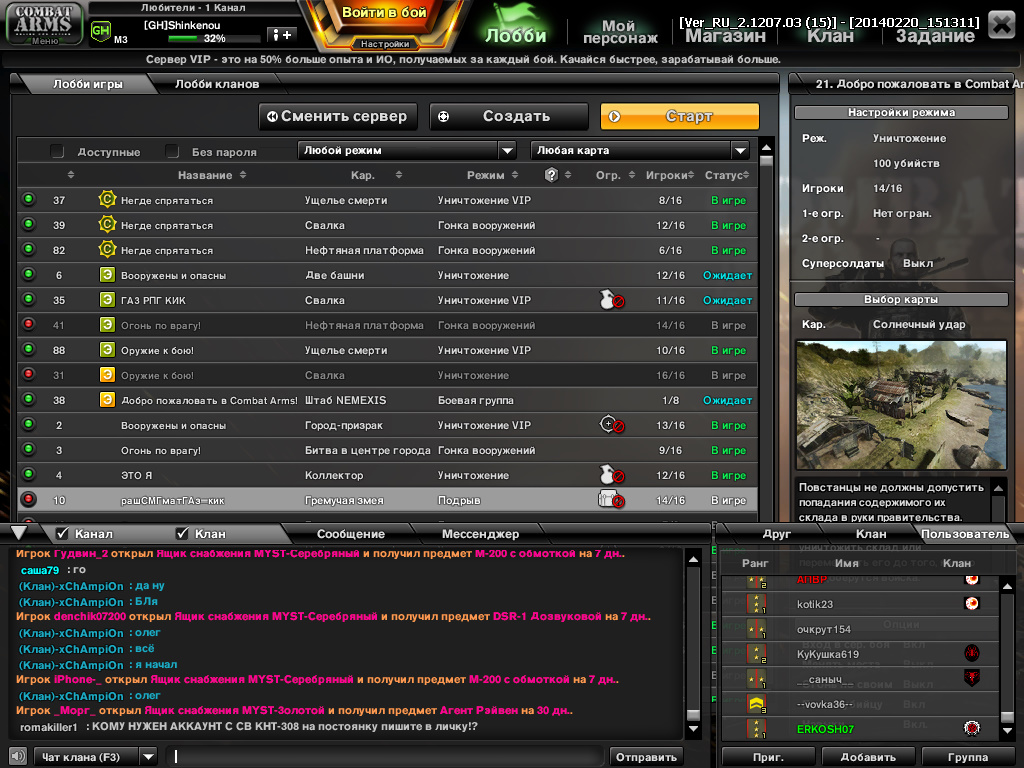Click green status dot for room 37

coord(29,199)
